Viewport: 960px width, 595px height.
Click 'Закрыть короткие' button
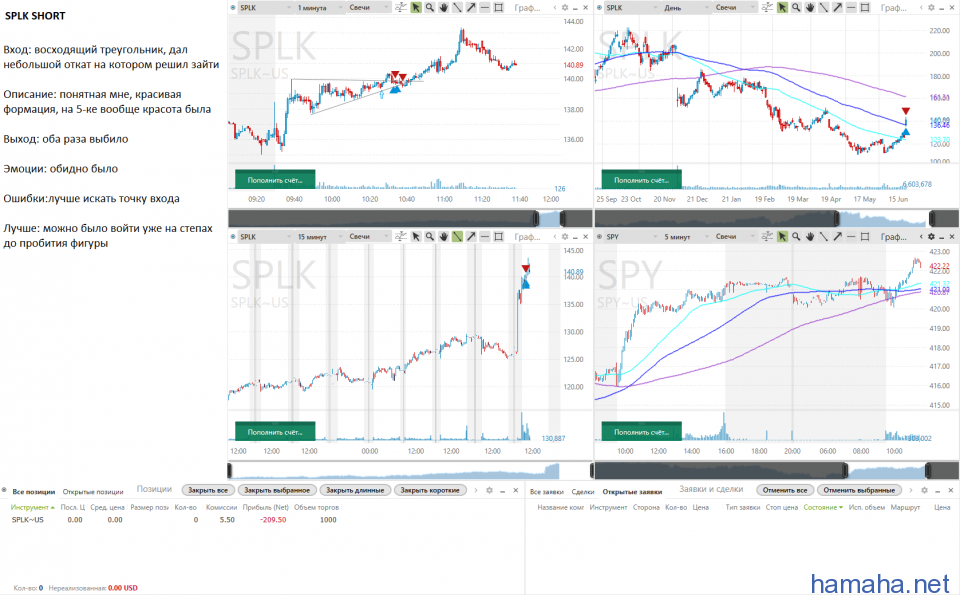point(430,490)
